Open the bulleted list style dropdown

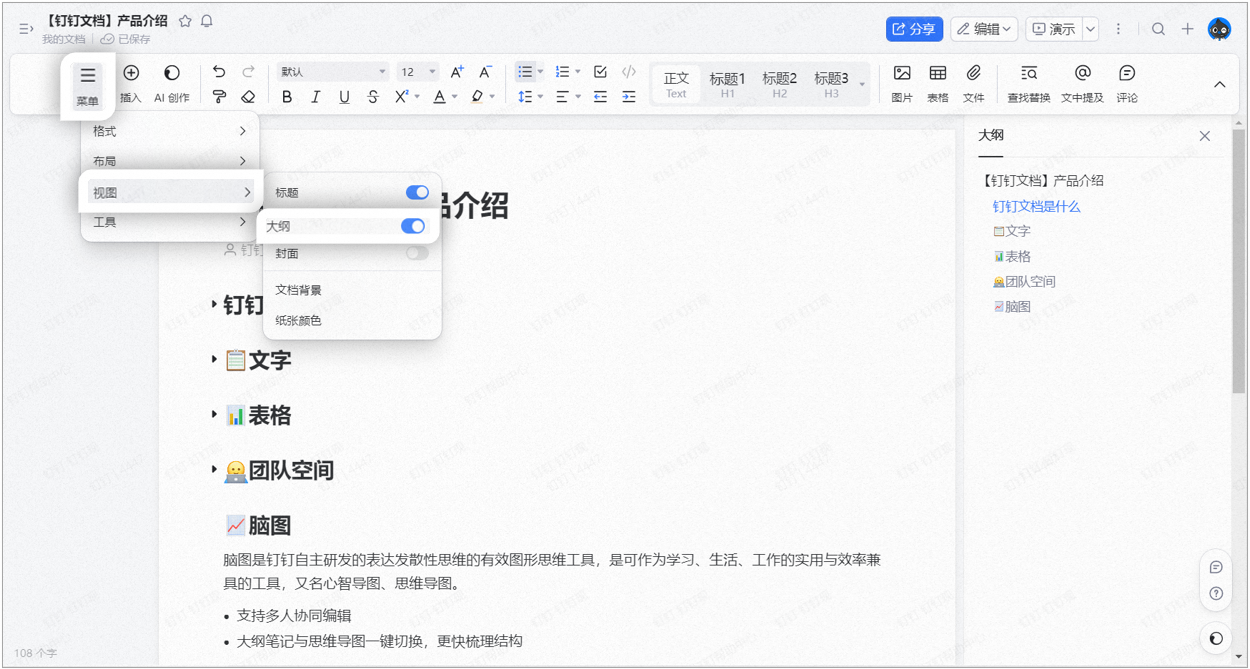(540, 72)
